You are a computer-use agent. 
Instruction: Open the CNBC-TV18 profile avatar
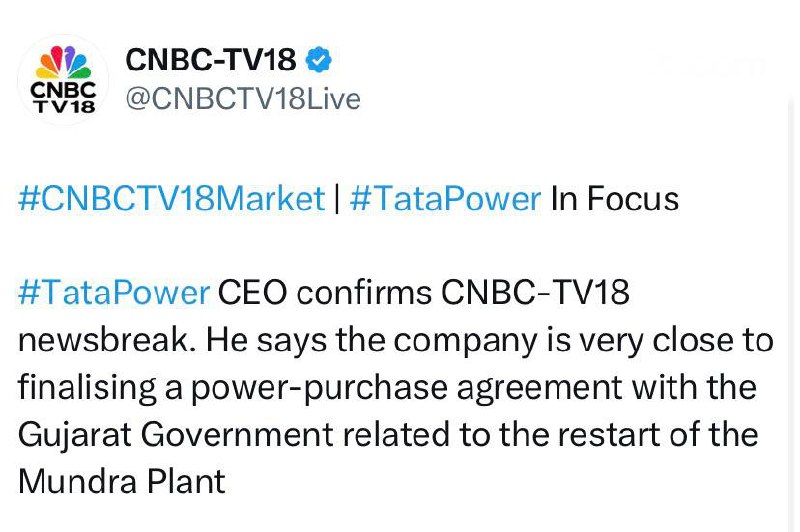coord(63,80)
